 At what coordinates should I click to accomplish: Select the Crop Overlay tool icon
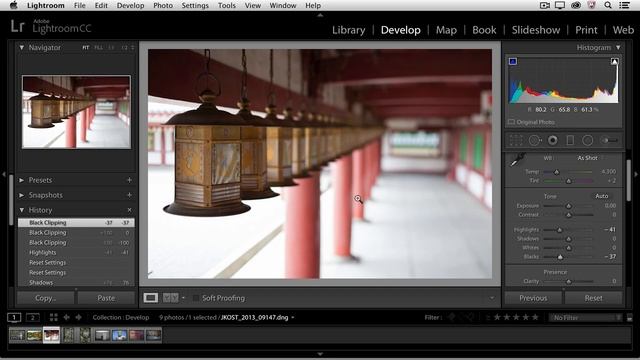point(516,140)
